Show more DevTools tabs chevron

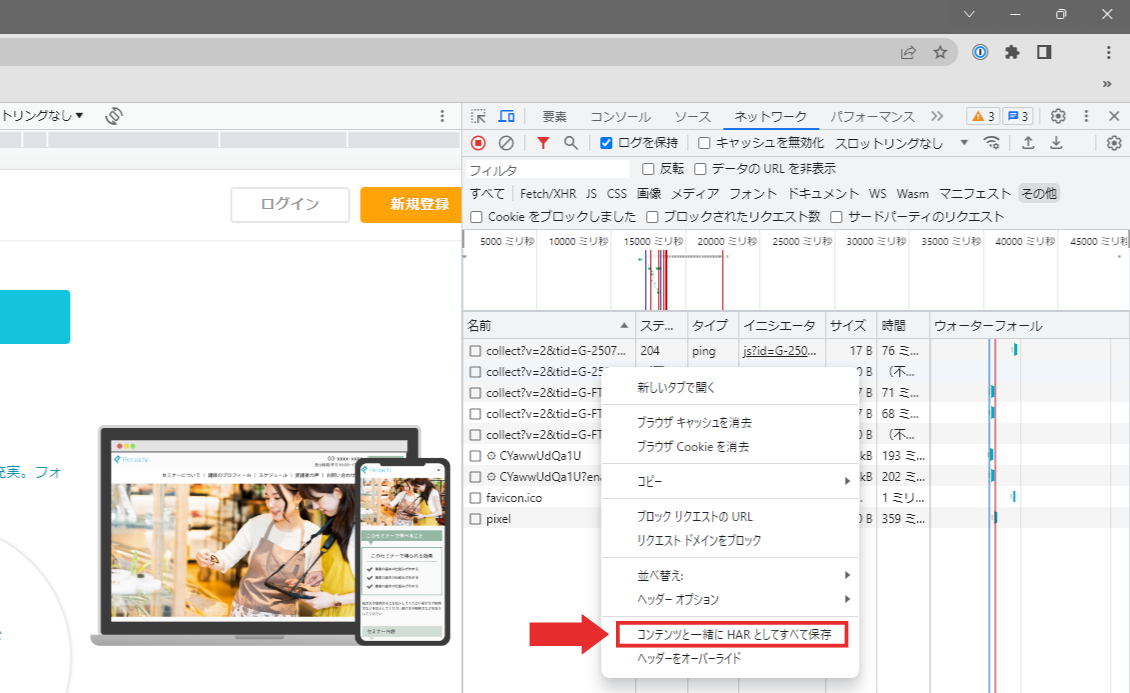(x=937, y=115)
